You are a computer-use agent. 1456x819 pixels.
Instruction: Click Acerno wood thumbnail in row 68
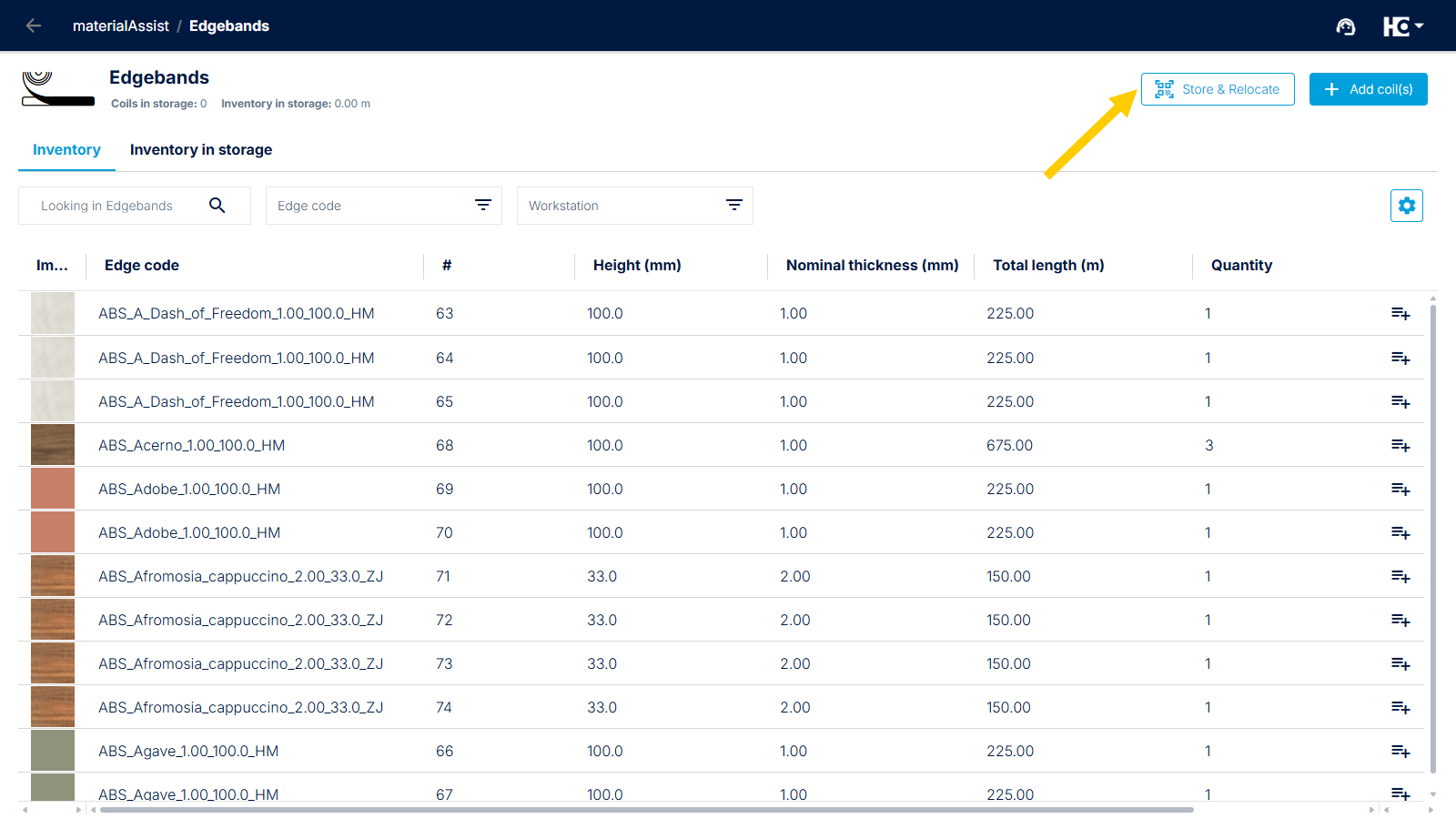point(53,445)
